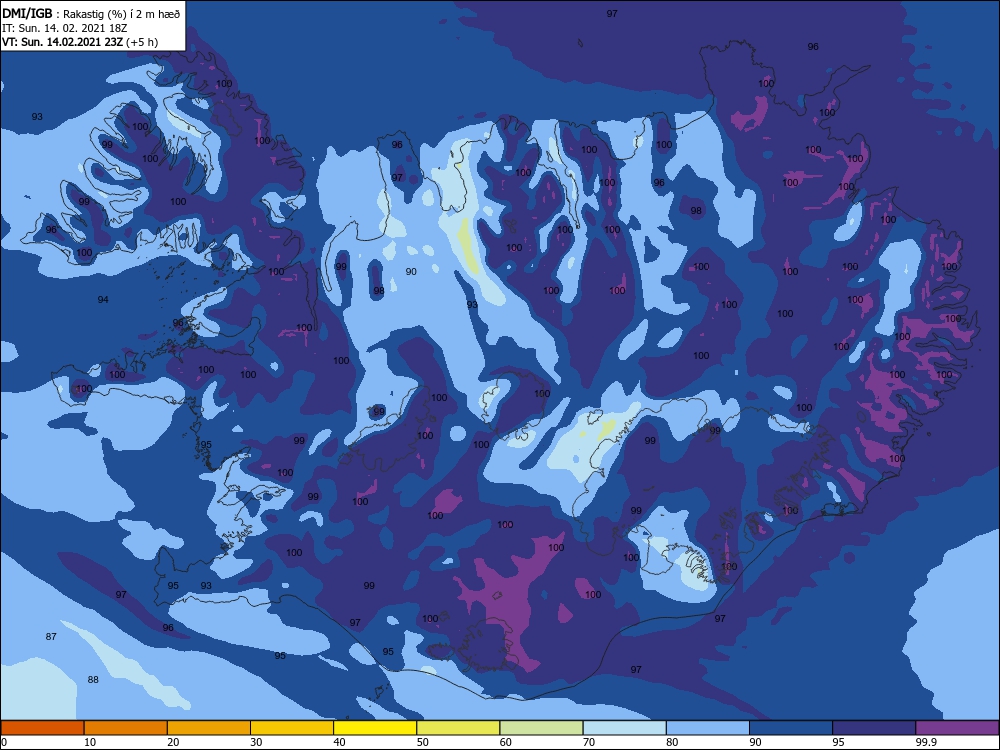
Task: Click the pale green swatch between 60 and 70
Action: tap(541, 728)
